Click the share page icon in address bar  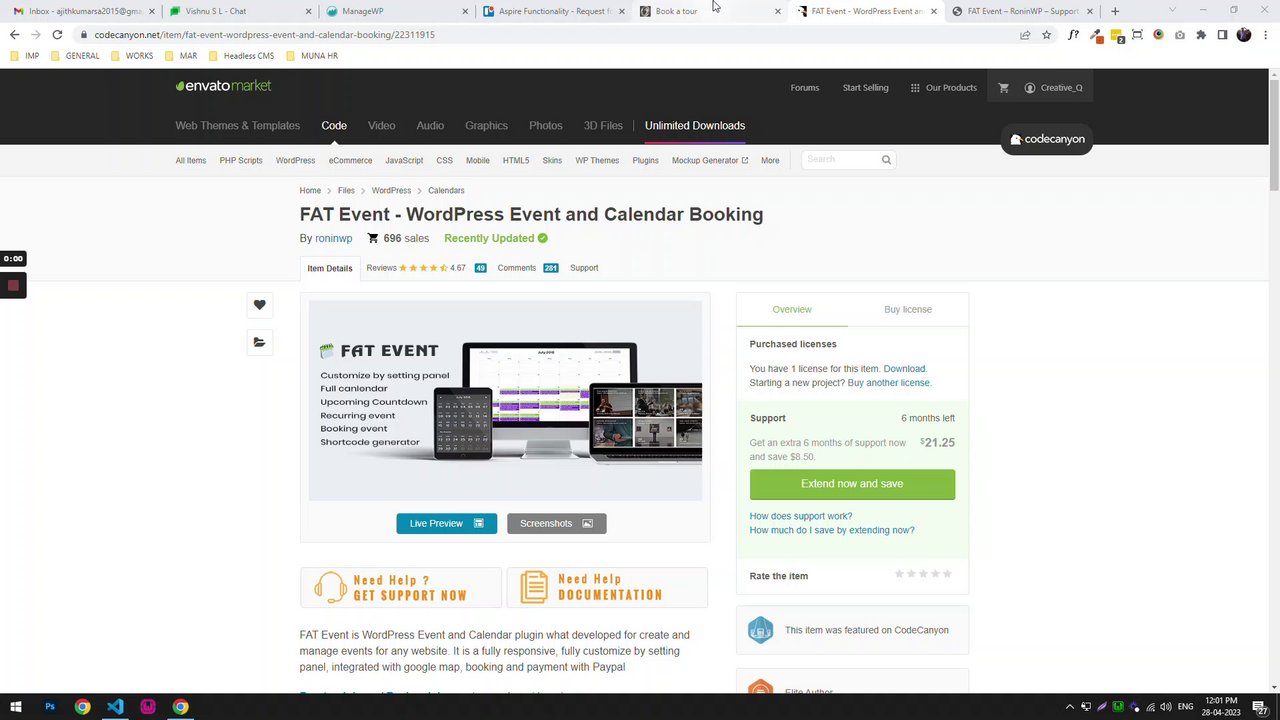click(1025, 34)
